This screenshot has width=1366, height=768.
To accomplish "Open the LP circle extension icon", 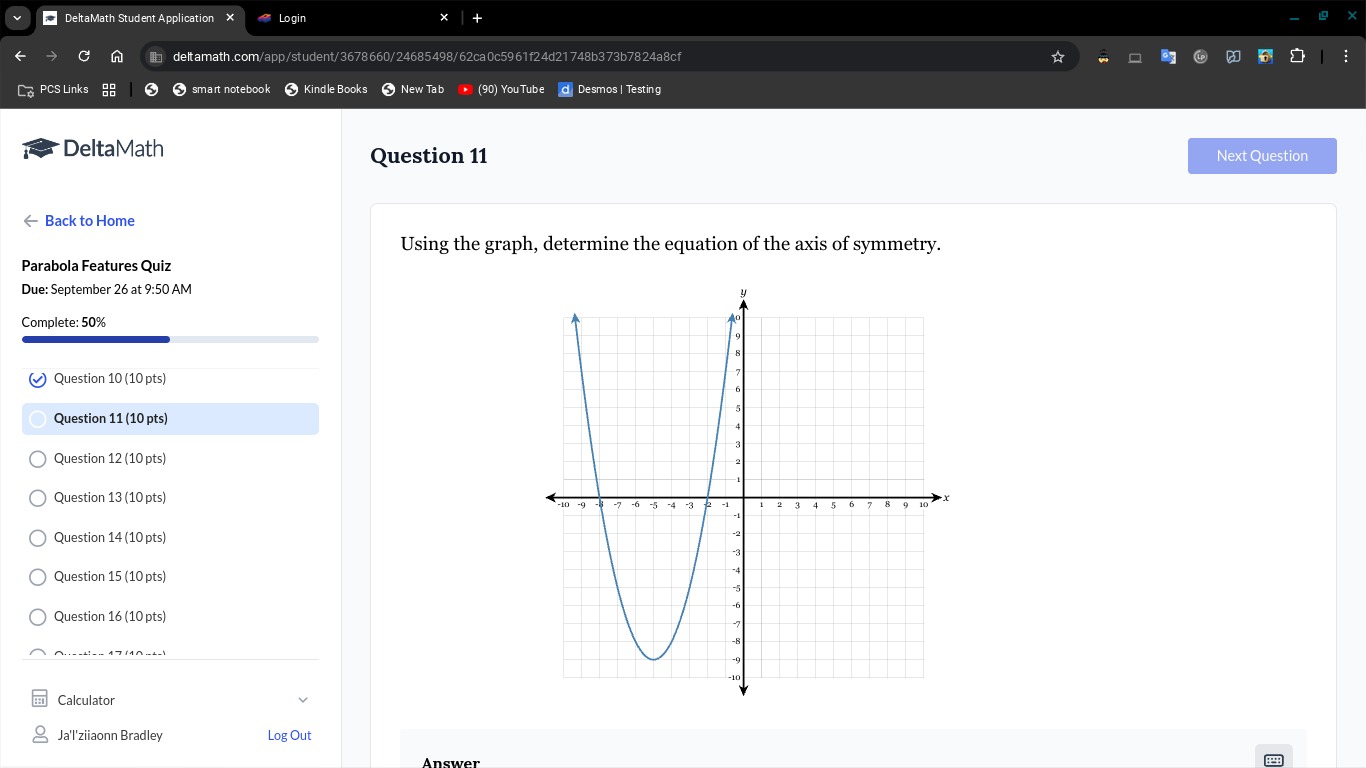I will click(x=1201, y=56).
